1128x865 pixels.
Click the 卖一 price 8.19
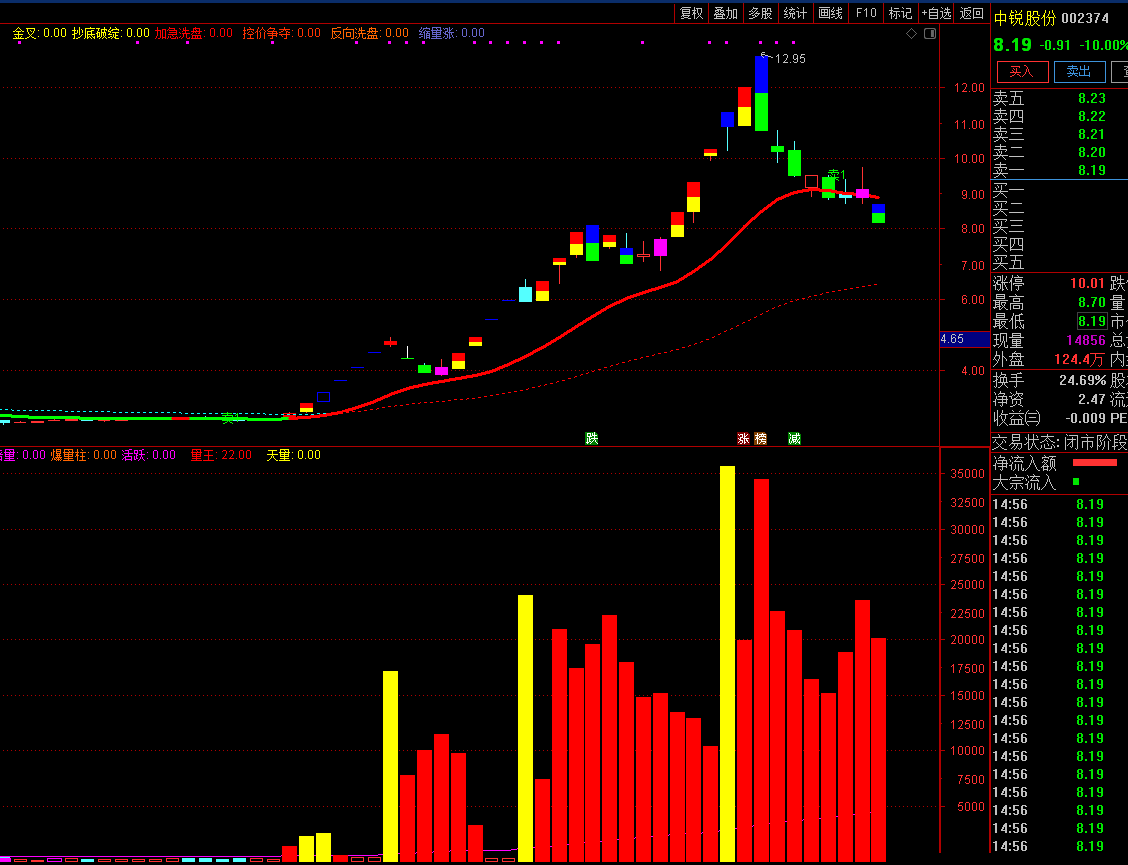1091,171
